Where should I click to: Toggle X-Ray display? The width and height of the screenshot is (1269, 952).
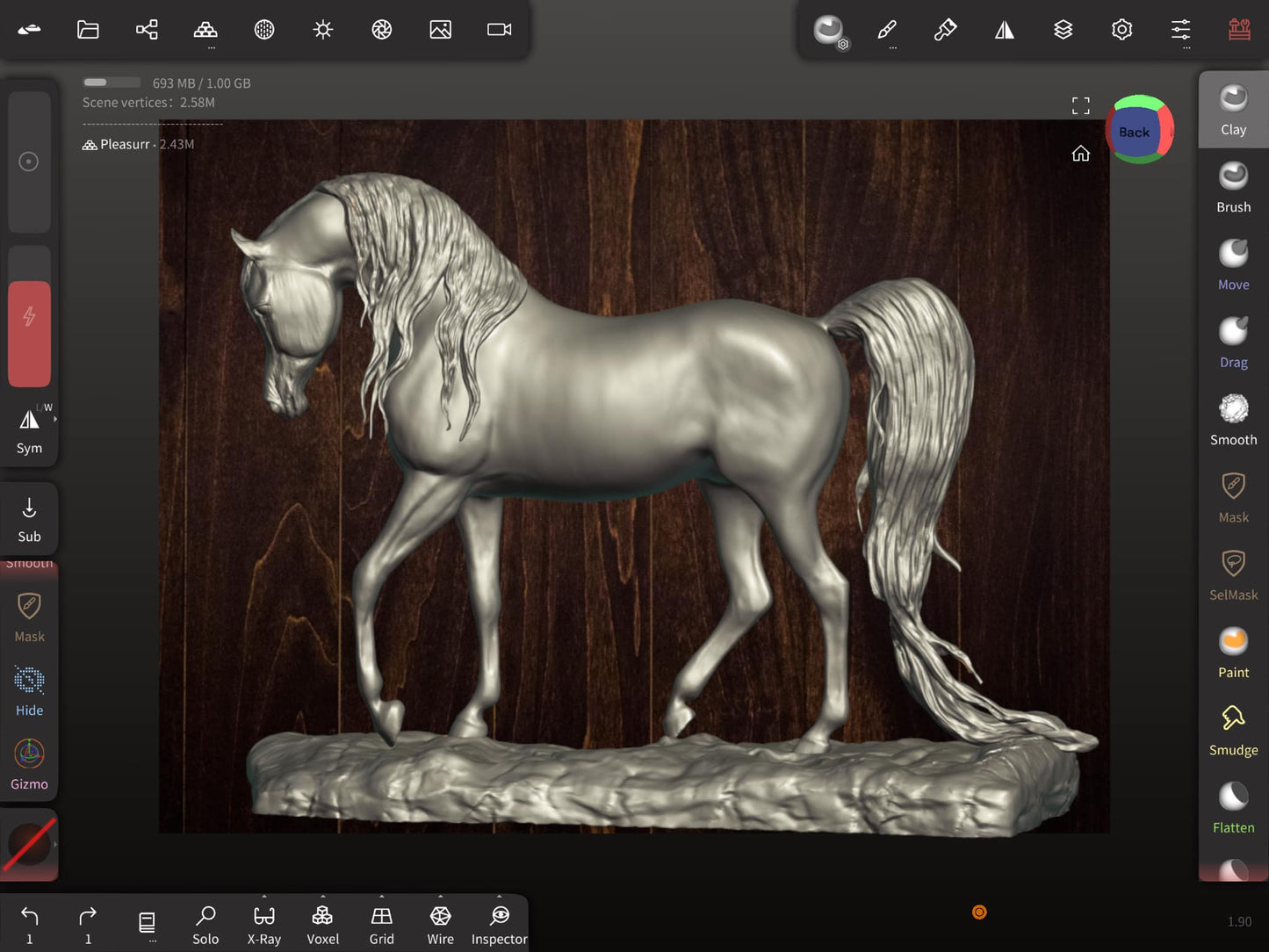(264, 925)
